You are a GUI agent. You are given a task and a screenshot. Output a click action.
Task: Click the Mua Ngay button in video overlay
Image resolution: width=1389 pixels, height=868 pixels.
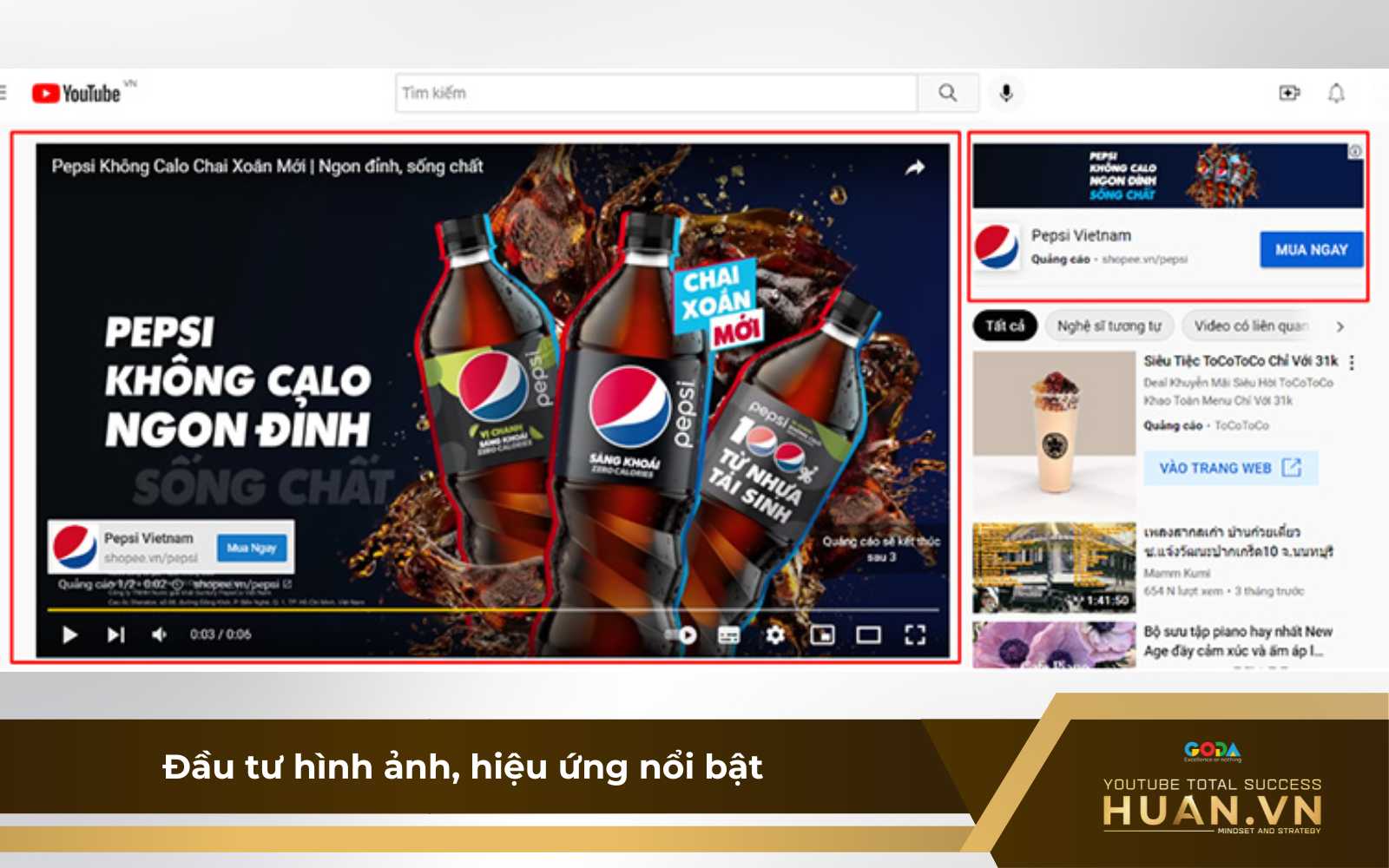tap(252, 548)
